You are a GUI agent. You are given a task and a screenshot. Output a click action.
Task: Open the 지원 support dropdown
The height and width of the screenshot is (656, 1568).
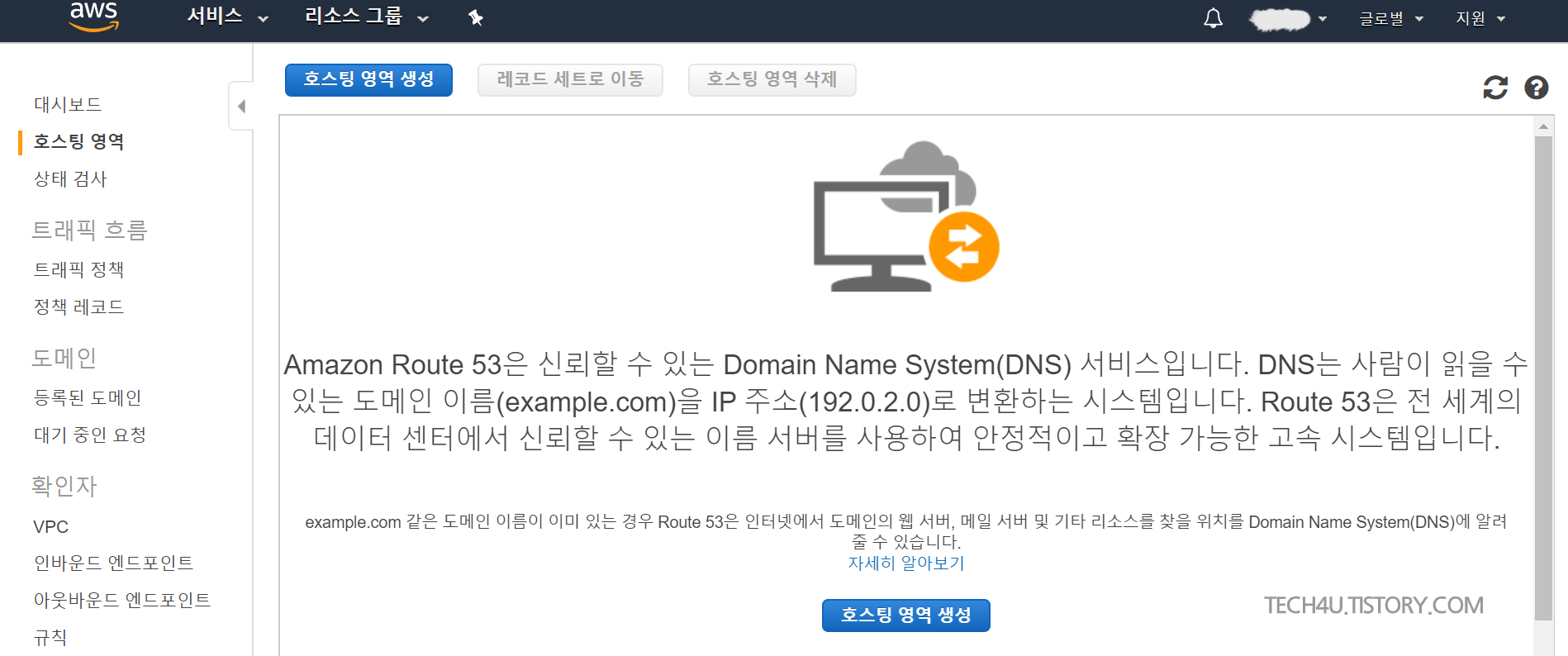pyautogui.click(x=1480, y=18)
